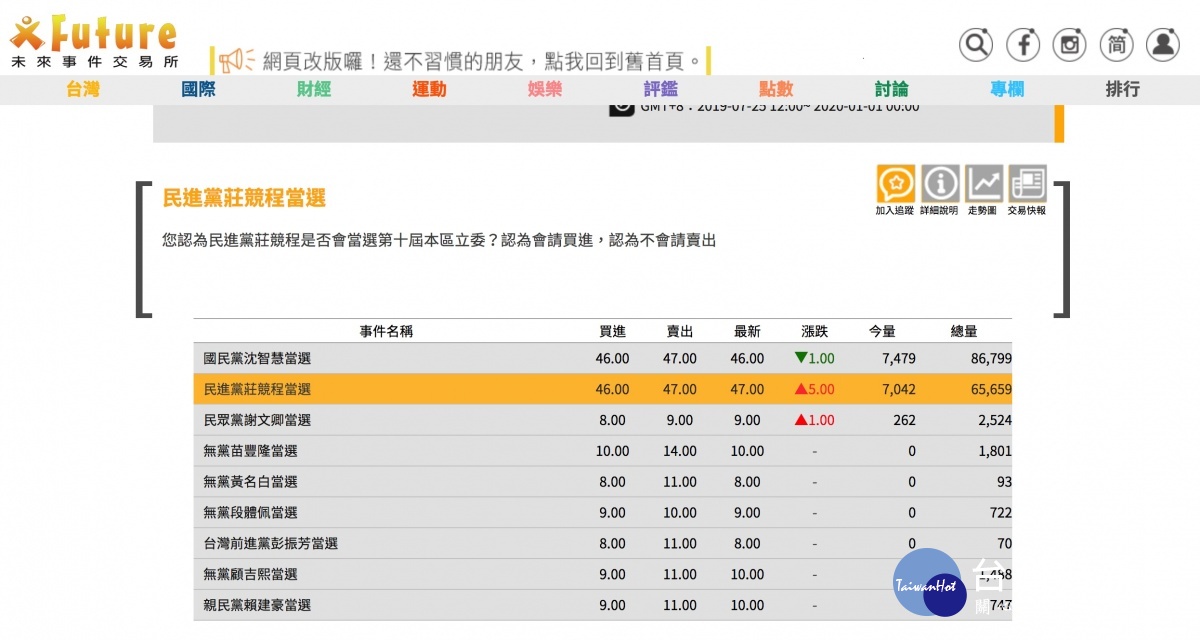Viewport: 1200px width, 640px height.
Task: Click the 賣出 column header
Action: [680, 331]
